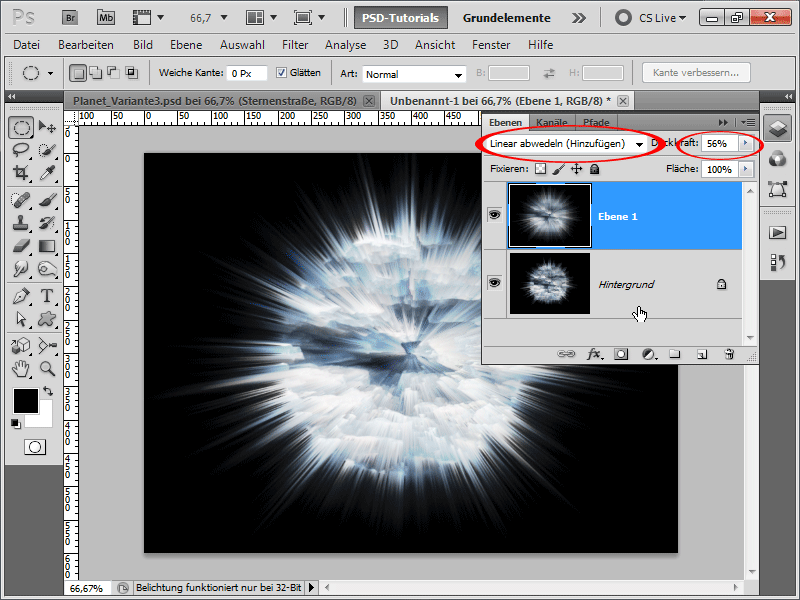The width and height of the screenshot is (800, 600).
Task: Select PSD-Tutorials workspace
Action: click(x=401, y=18)
